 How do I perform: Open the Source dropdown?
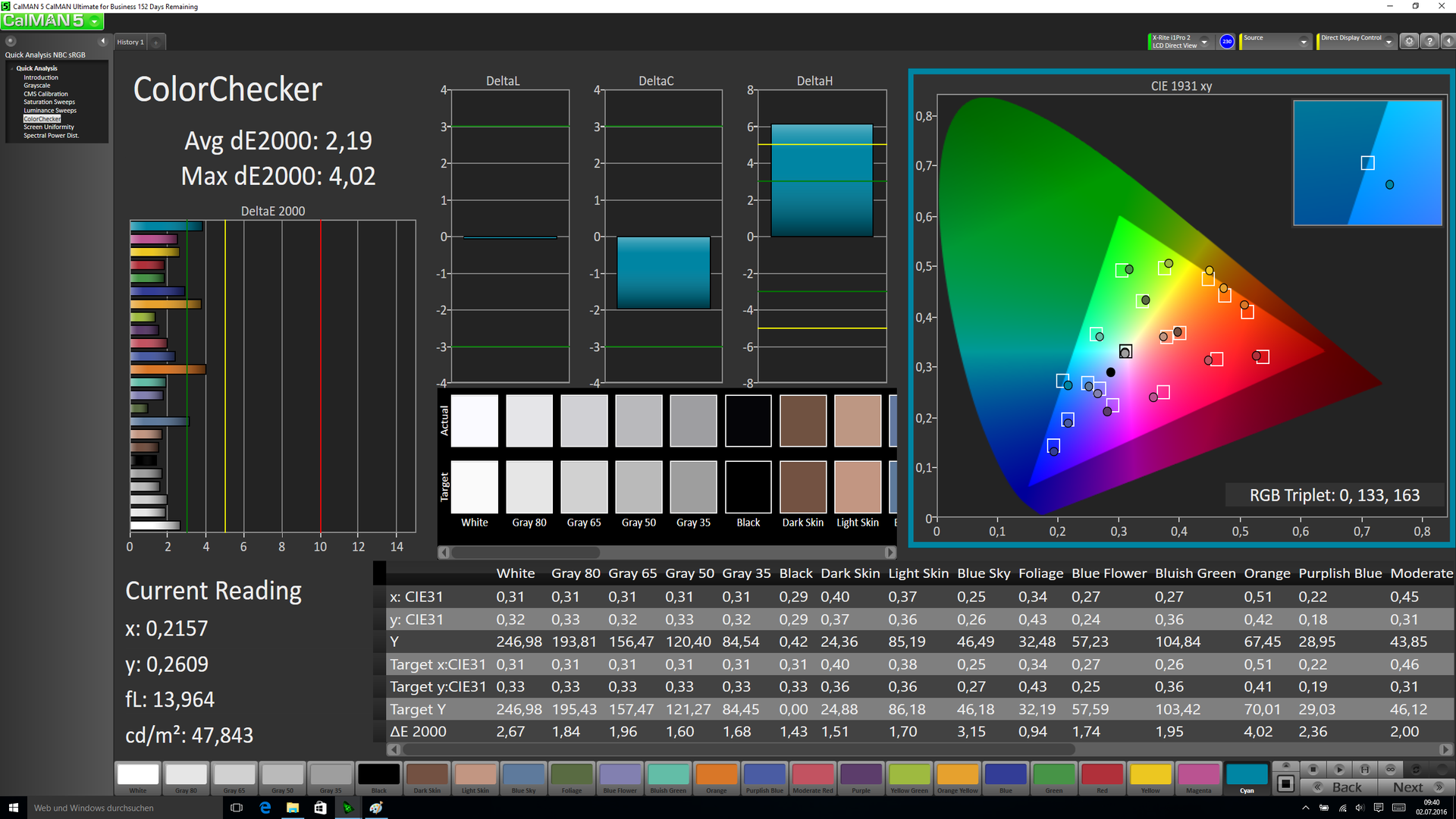click(1304, 42)
